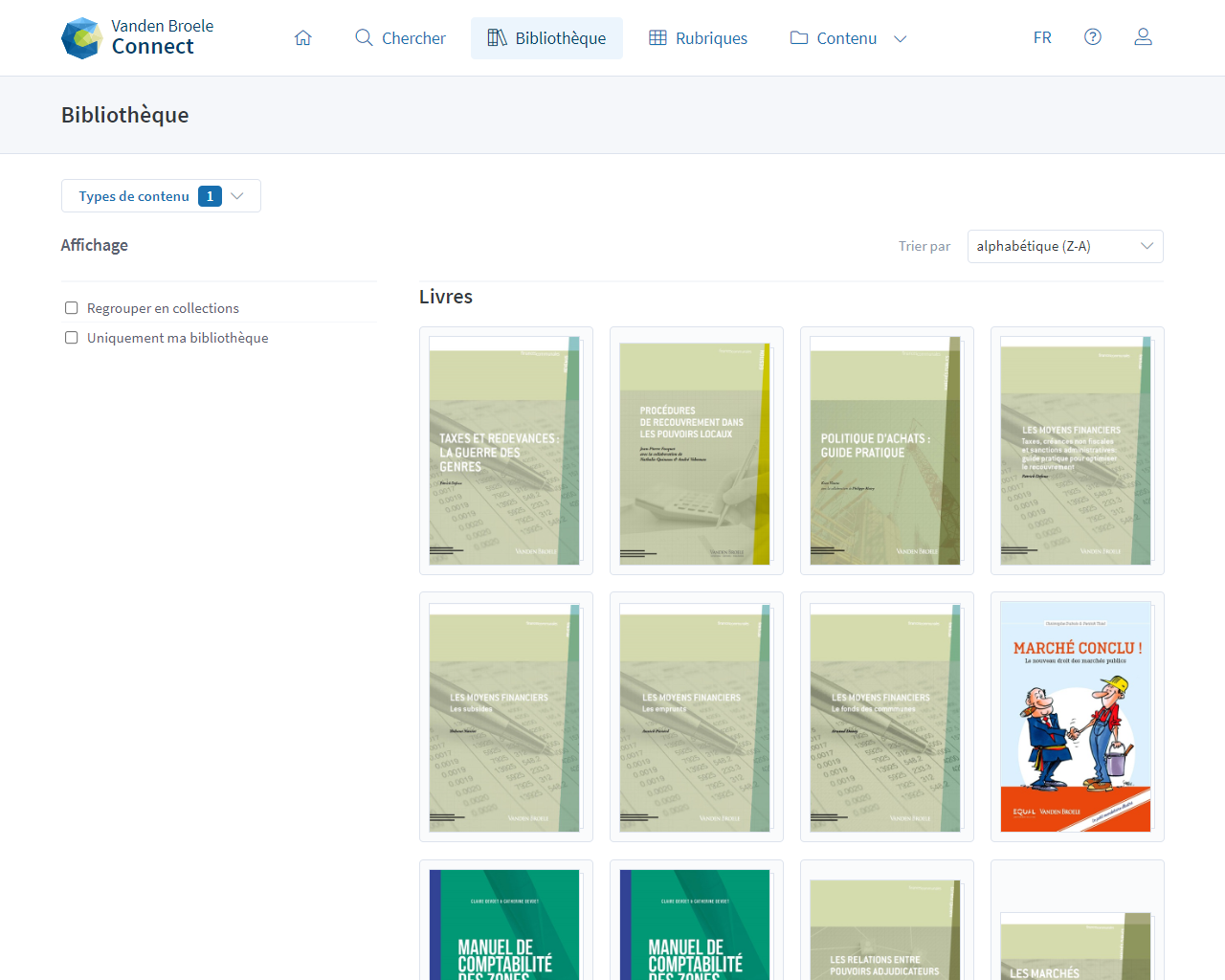Expand the Types de contenu filter
This screenshot has width=1225, height=980.
pos(161,196)
